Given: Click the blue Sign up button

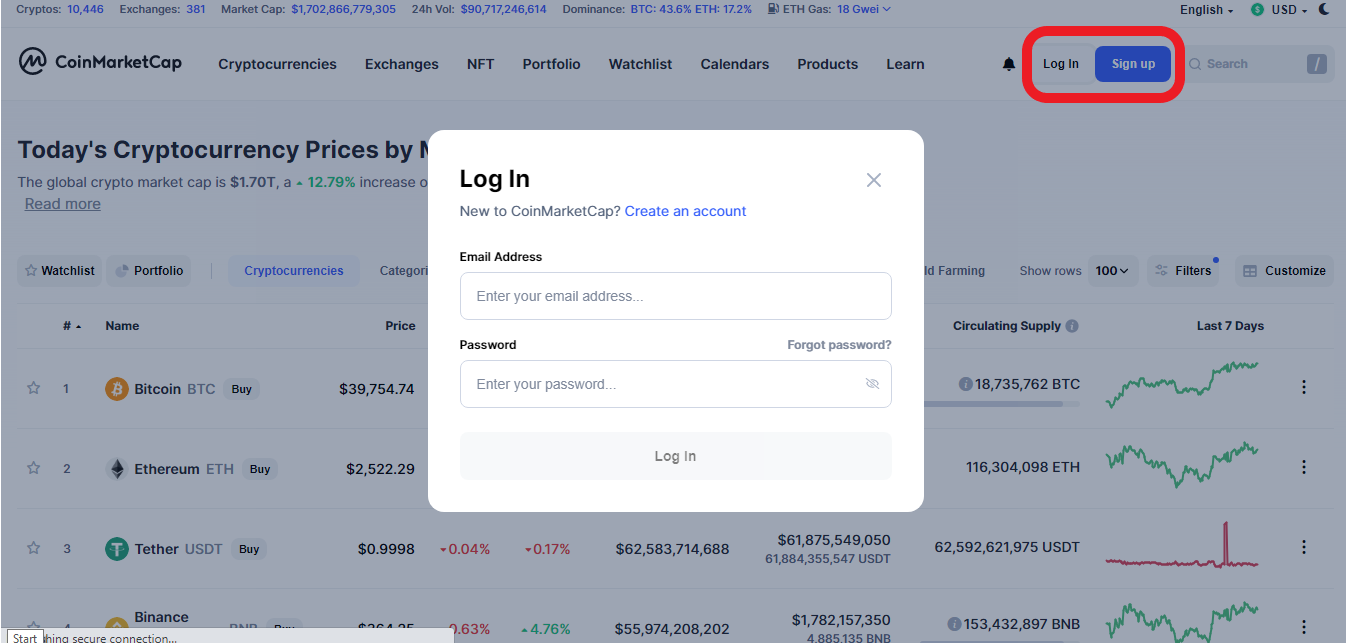Looking at the screenshot, I should click(1133, 64).
